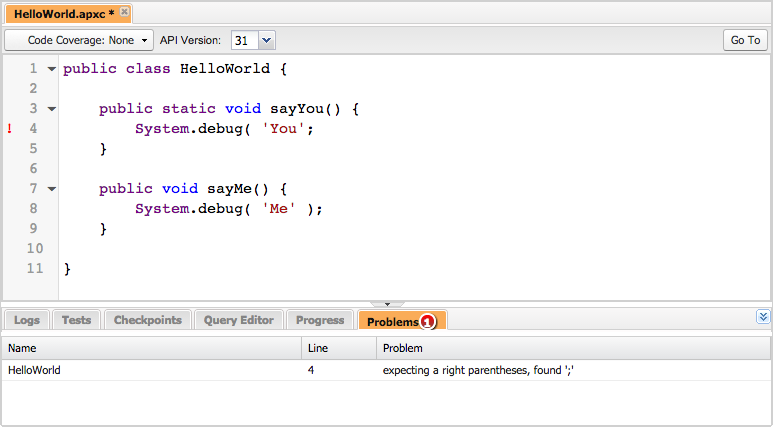Place cursor on 'You' string literal

(x=283, y=129)
